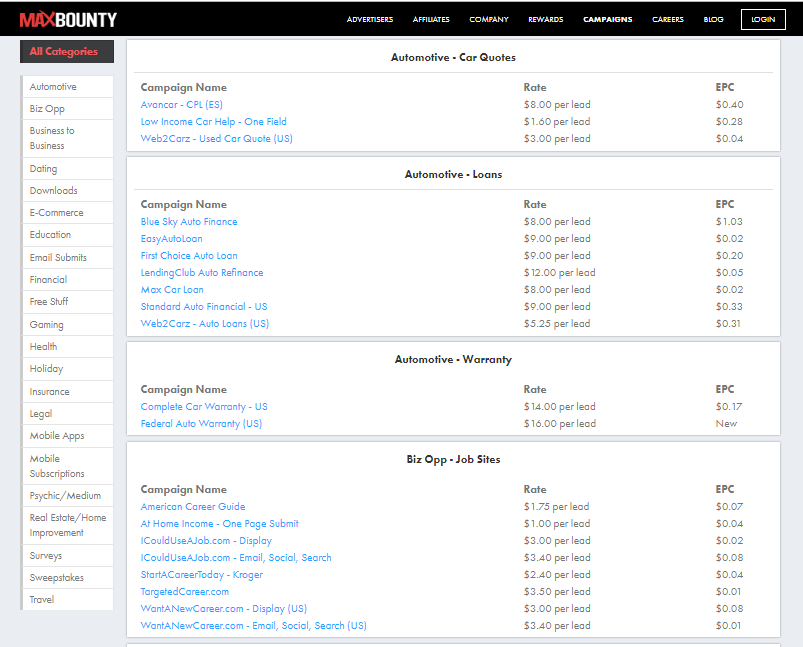803x647 pixels.
Task: Select Business to Business category
Action: tap(68, 138)
